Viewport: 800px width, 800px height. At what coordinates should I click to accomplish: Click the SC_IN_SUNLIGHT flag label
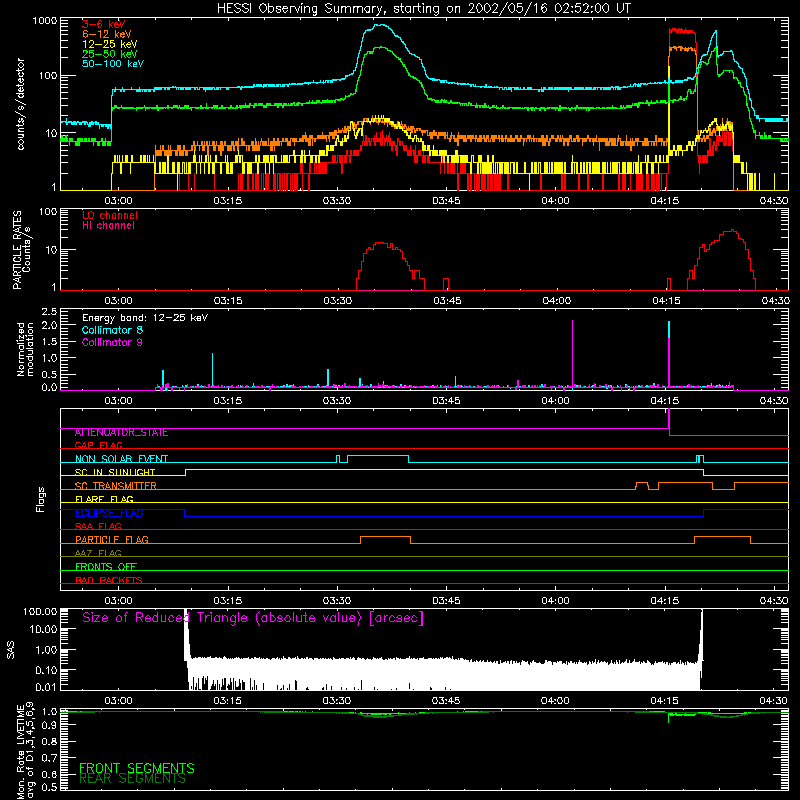115,472
